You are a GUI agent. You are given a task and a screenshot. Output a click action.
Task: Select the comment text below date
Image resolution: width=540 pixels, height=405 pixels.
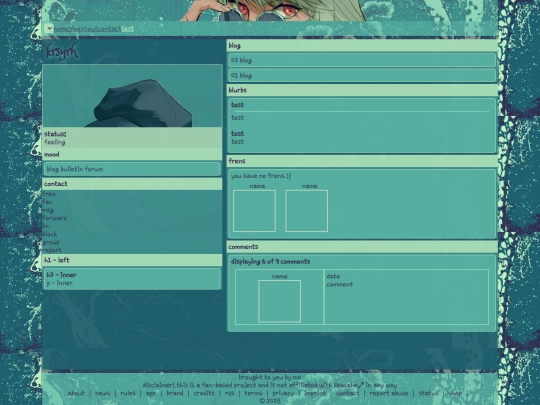(x=340, y=284)
